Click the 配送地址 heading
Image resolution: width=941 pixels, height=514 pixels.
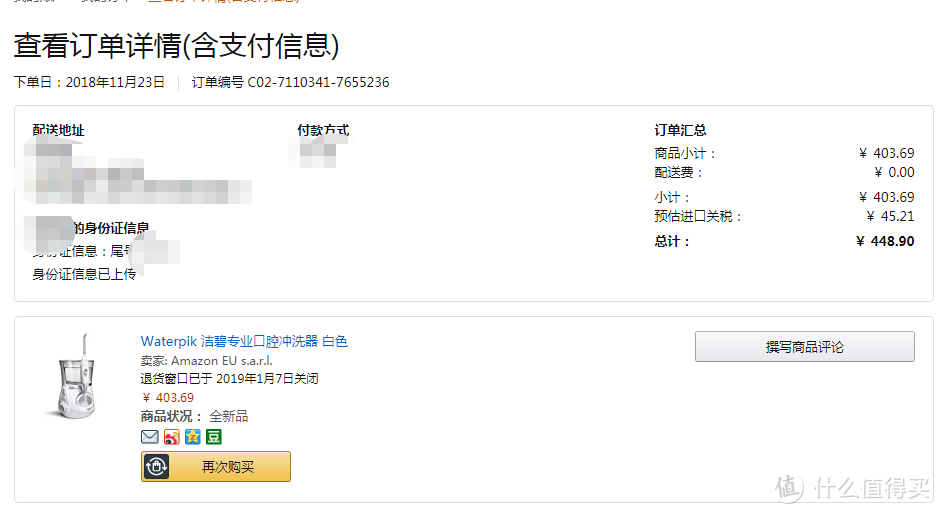[59, 130]
